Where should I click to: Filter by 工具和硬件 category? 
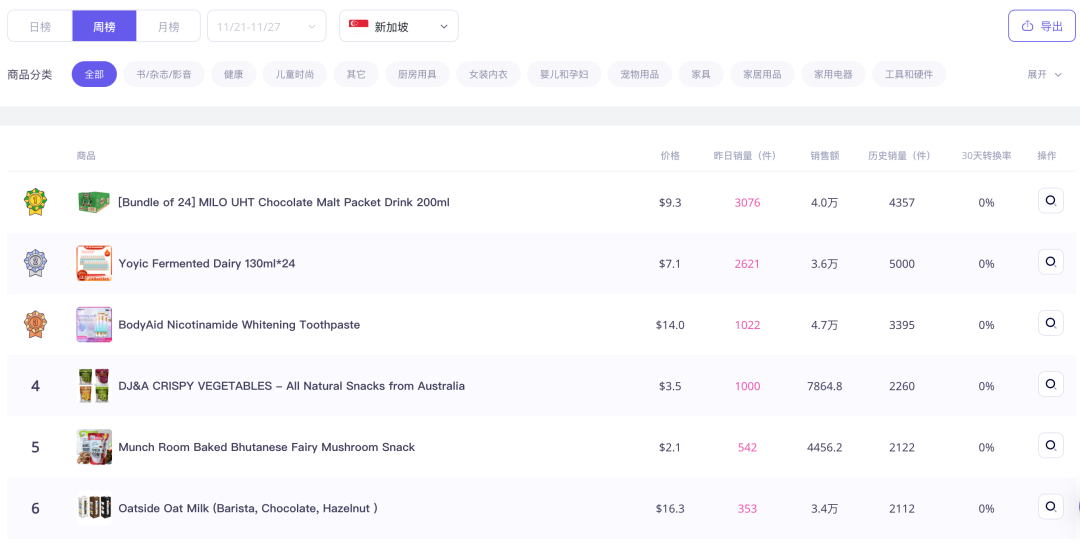909,74
